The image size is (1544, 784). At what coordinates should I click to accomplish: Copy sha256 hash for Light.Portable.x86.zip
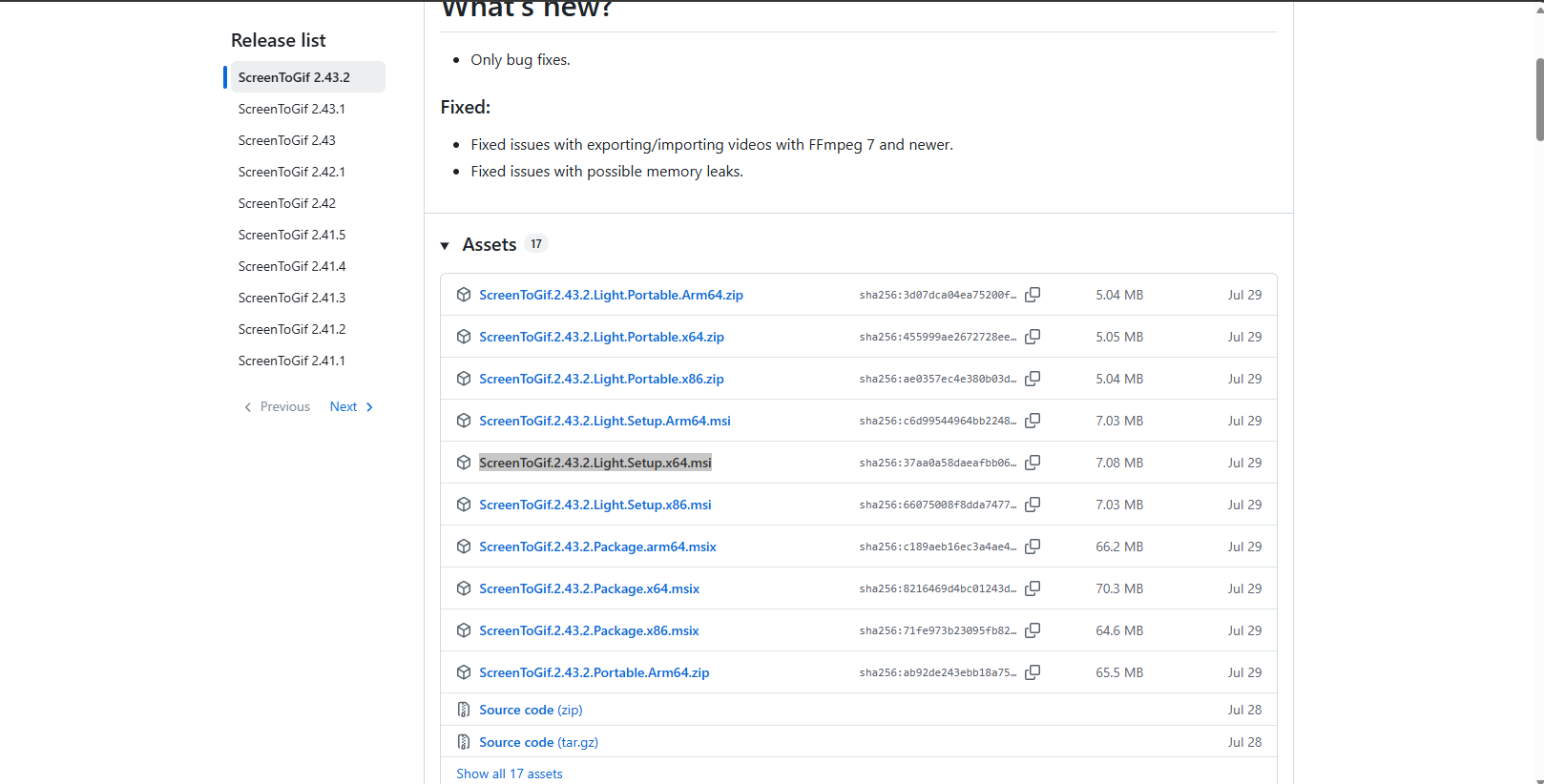pyautogui.click(x=1033, y=379)
